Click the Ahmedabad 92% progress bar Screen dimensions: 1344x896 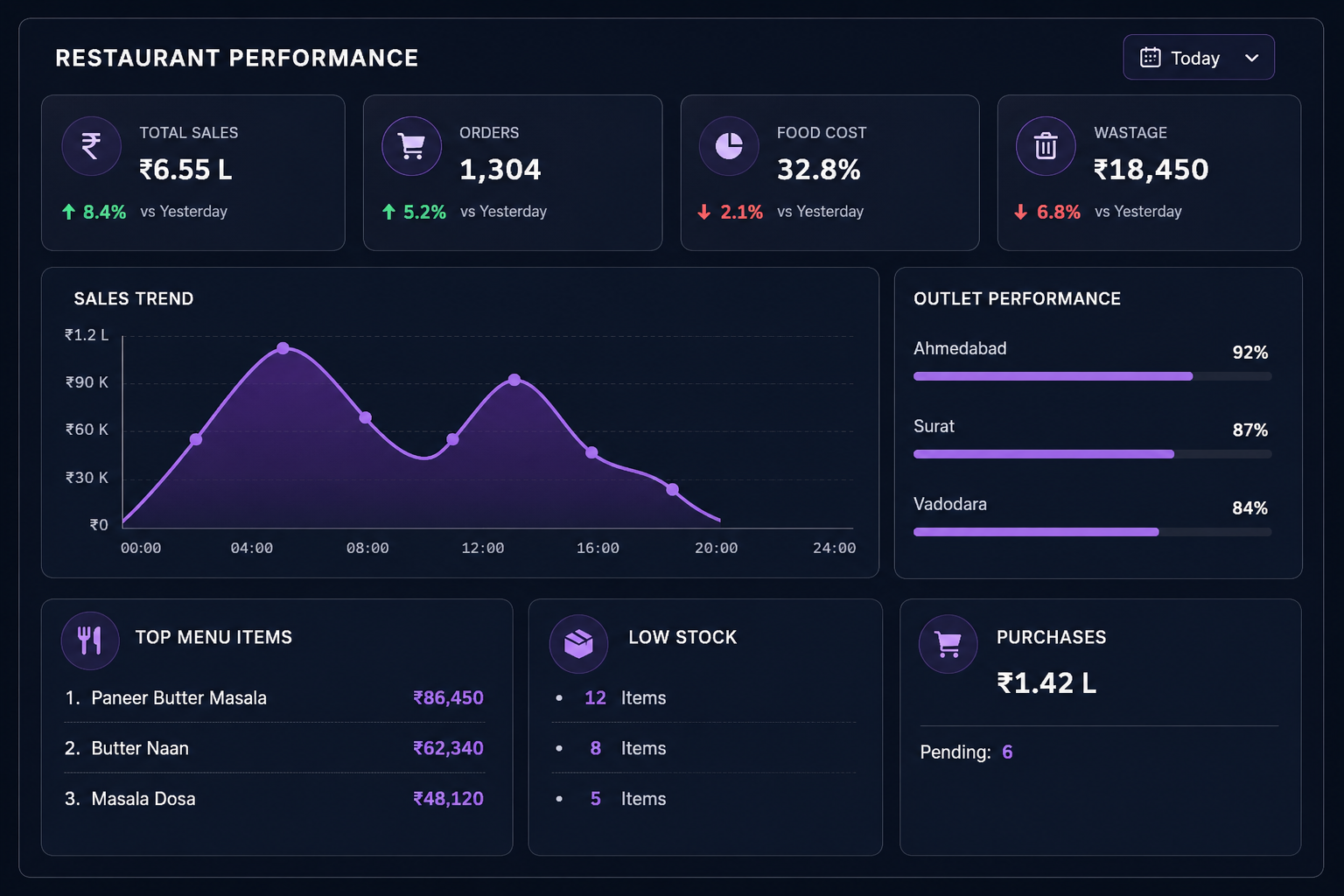(1092, 376)
